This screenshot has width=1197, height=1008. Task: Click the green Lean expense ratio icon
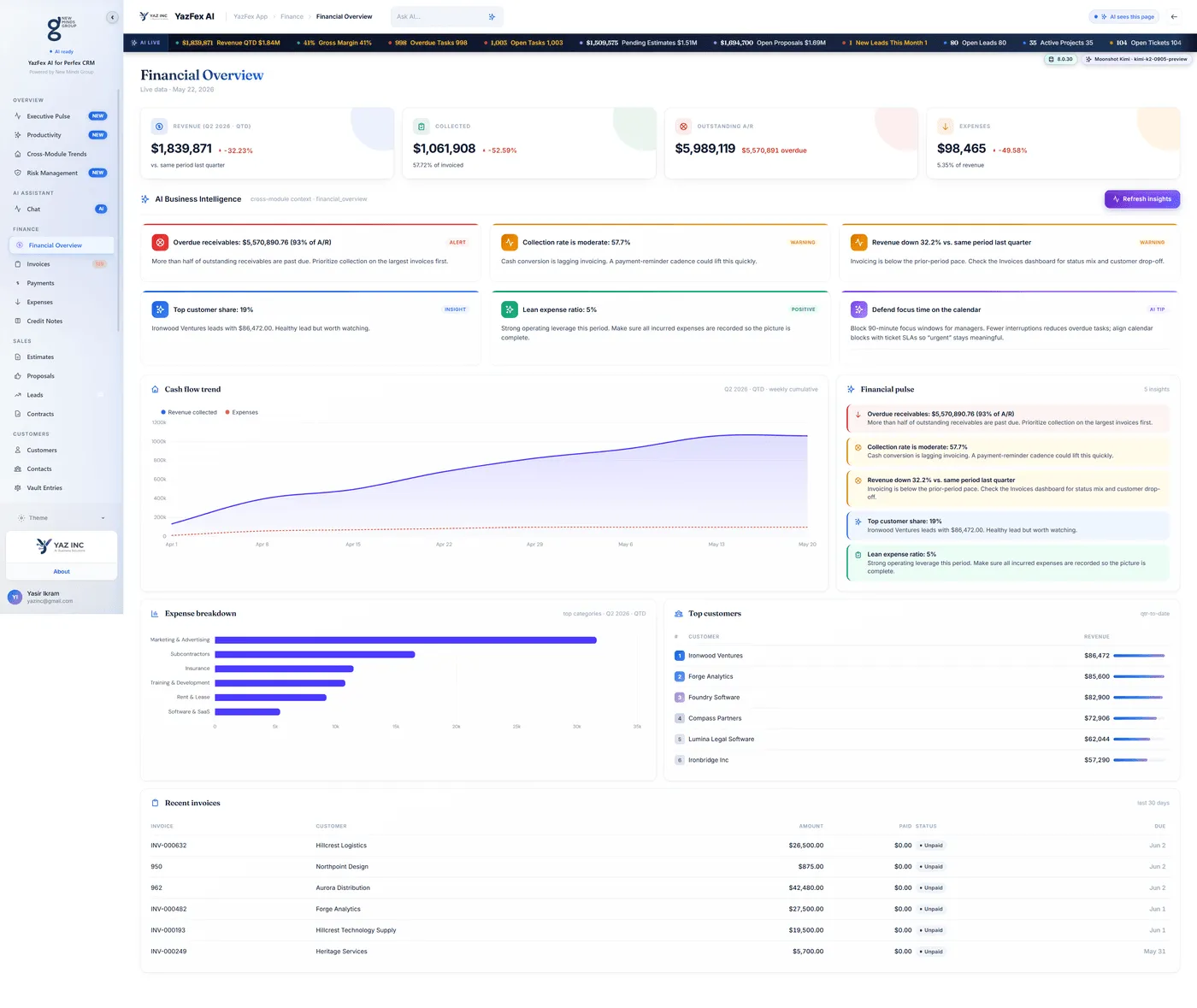[x=510, y=309]
